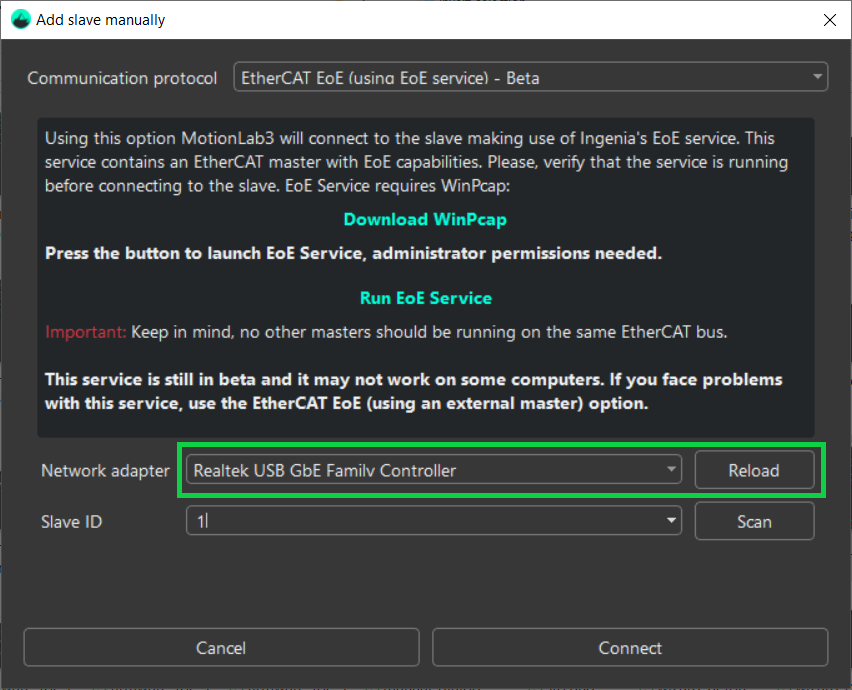This screenshot has width=852, height=690.
Task: Close the Add slave manually dialog
Action: [829, 19]
